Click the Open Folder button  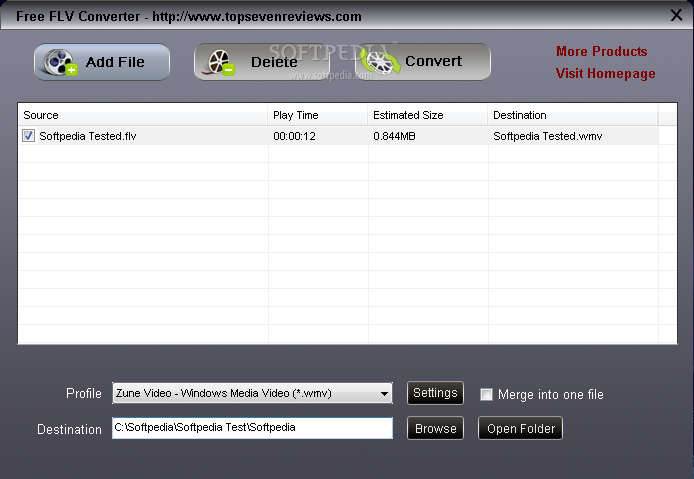click(x=520, y=428)
